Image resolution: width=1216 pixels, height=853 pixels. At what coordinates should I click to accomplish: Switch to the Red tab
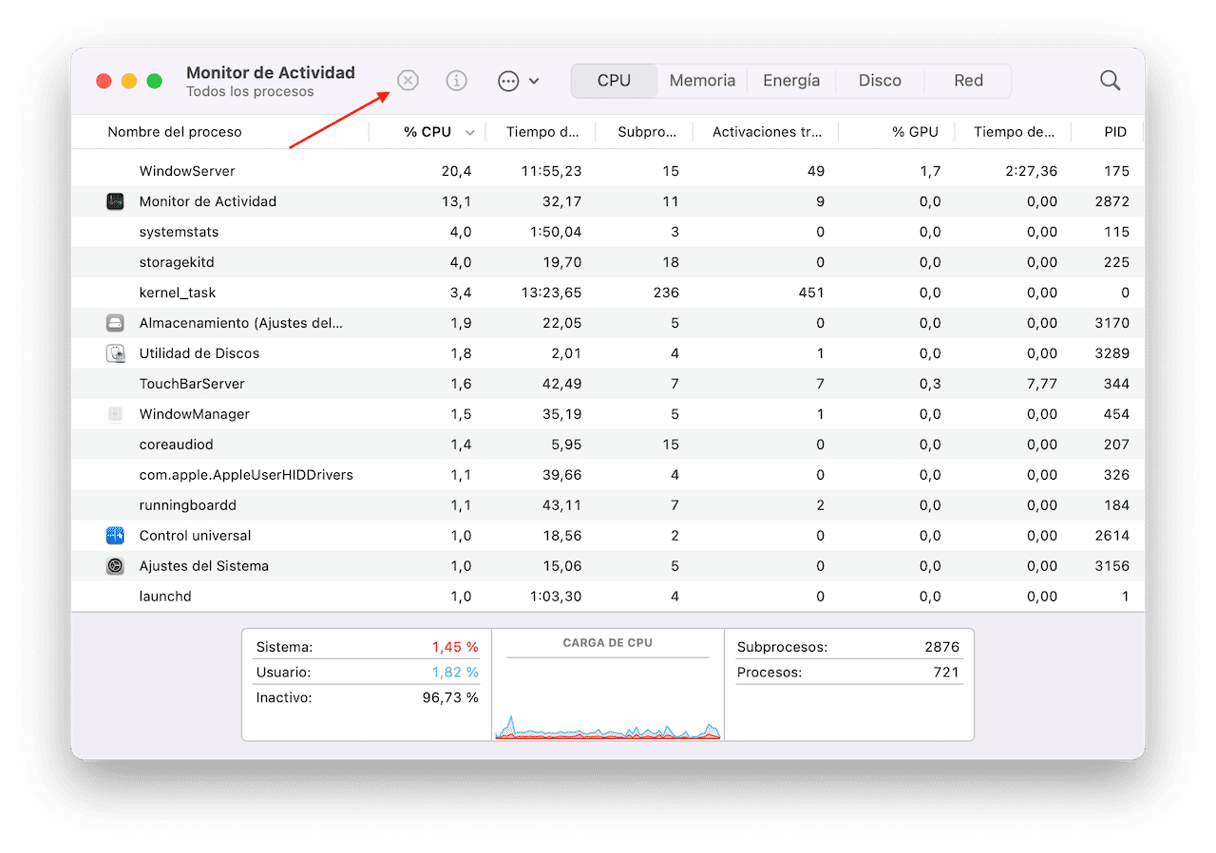coord(968,81)
